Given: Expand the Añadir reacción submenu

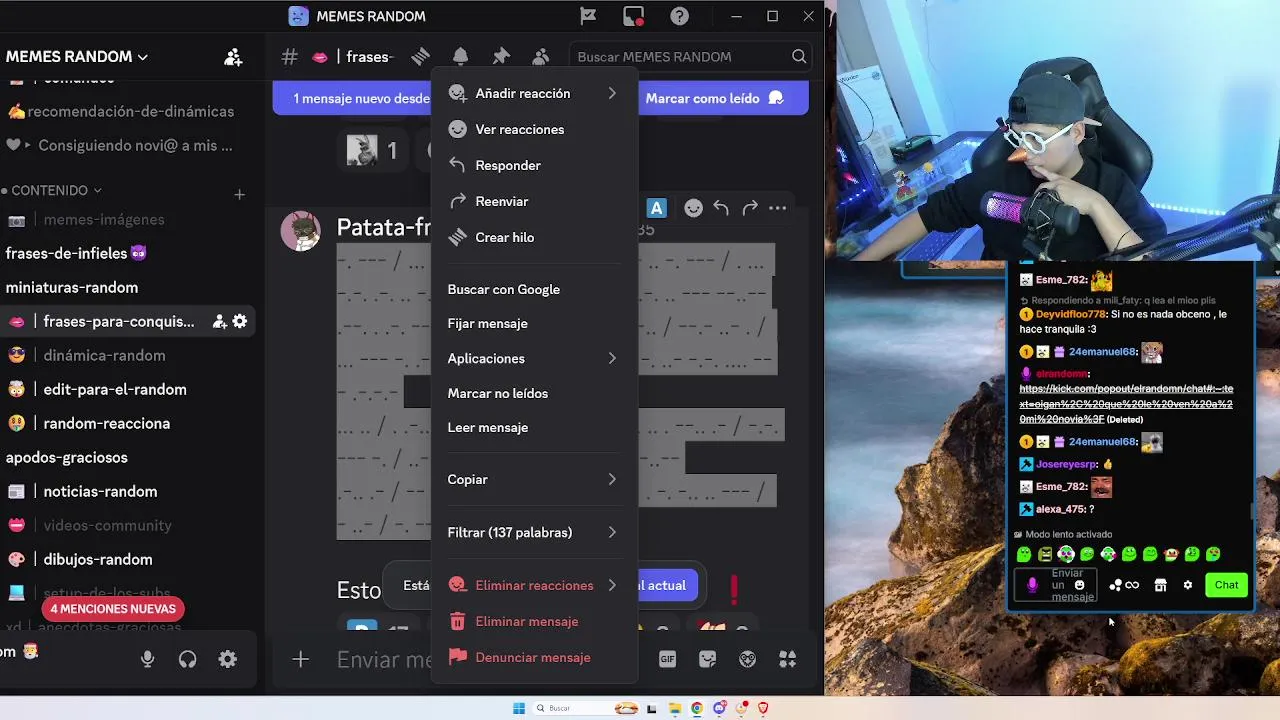Looking at the screenshot, I should (534, 93).
